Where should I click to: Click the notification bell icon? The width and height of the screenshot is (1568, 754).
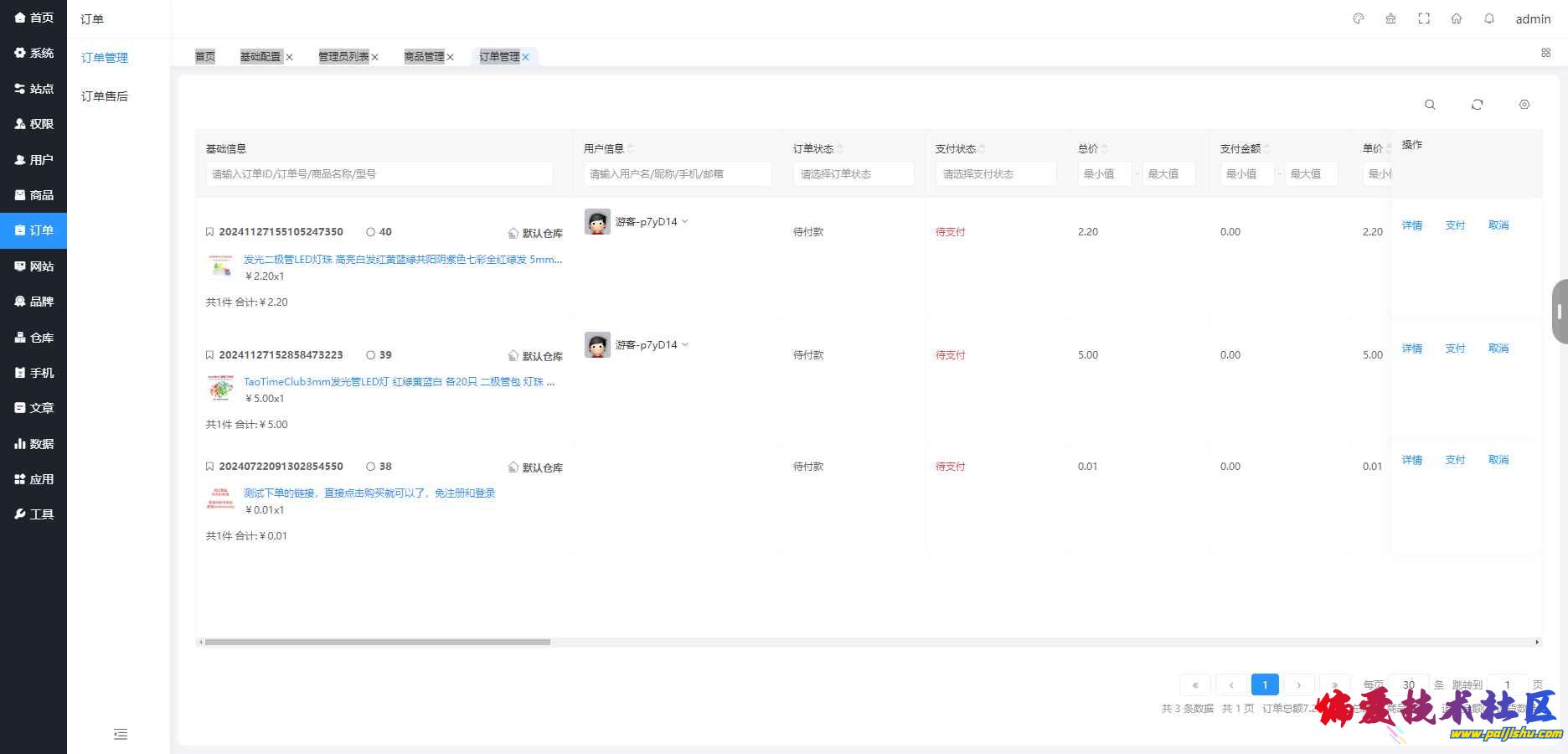1489,18
